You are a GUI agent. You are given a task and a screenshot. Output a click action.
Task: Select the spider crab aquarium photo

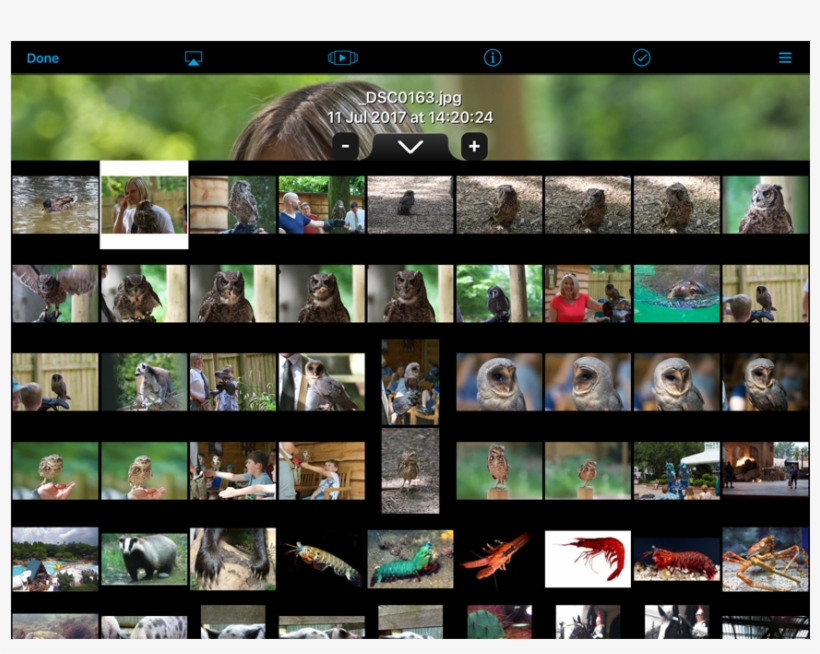tap(764, 559)
